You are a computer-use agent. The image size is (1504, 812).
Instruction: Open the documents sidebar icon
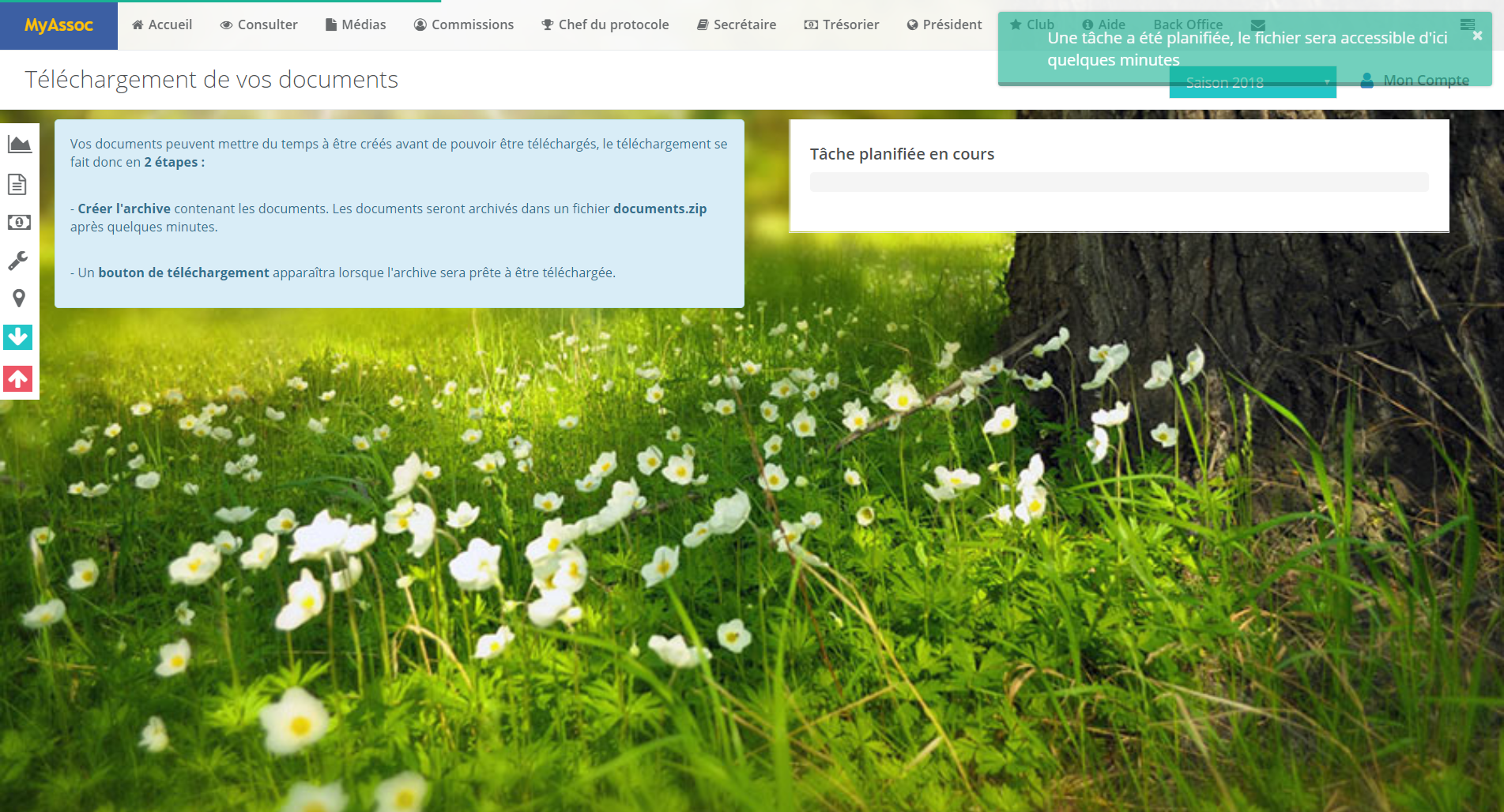pyautogui.click(x=17, y=184)
